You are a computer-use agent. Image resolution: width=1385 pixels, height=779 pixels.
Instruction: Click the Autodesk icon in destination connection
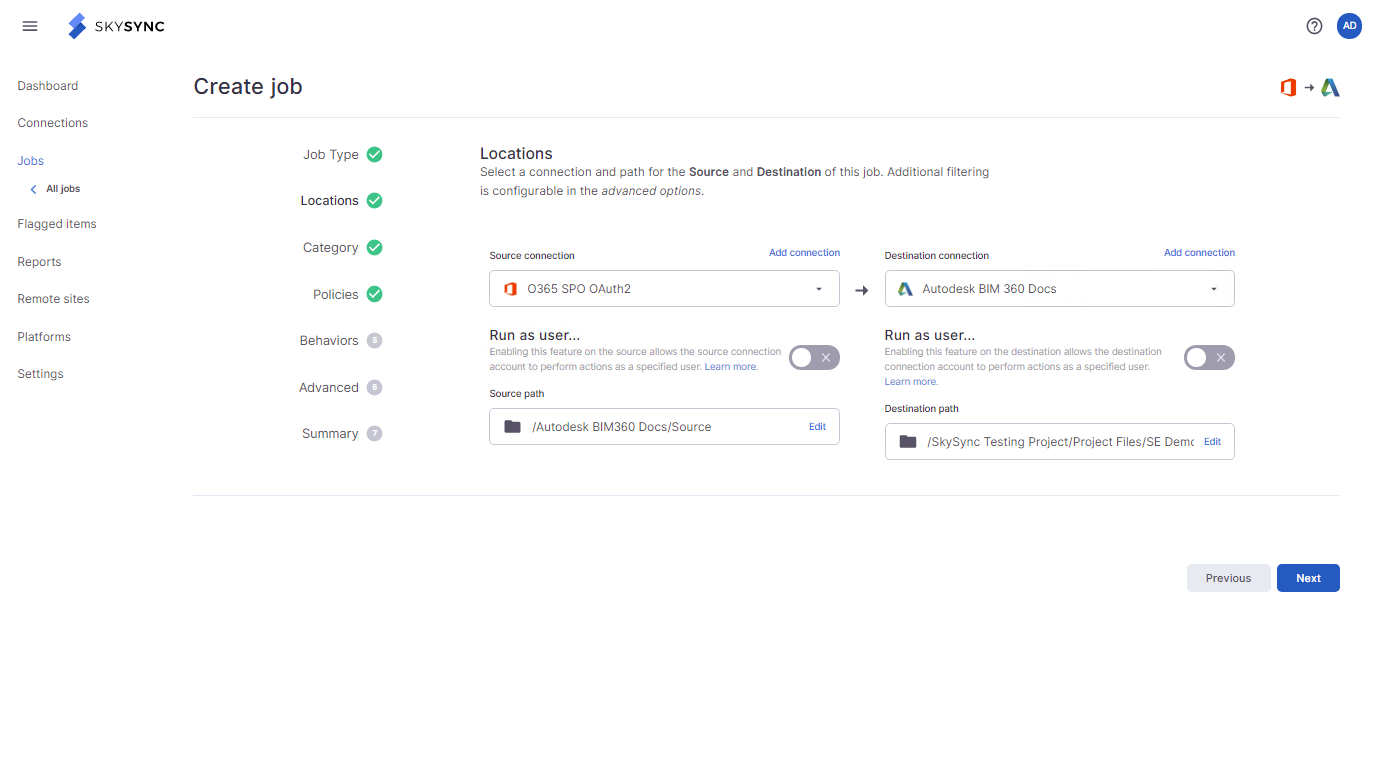click(905, 289)
